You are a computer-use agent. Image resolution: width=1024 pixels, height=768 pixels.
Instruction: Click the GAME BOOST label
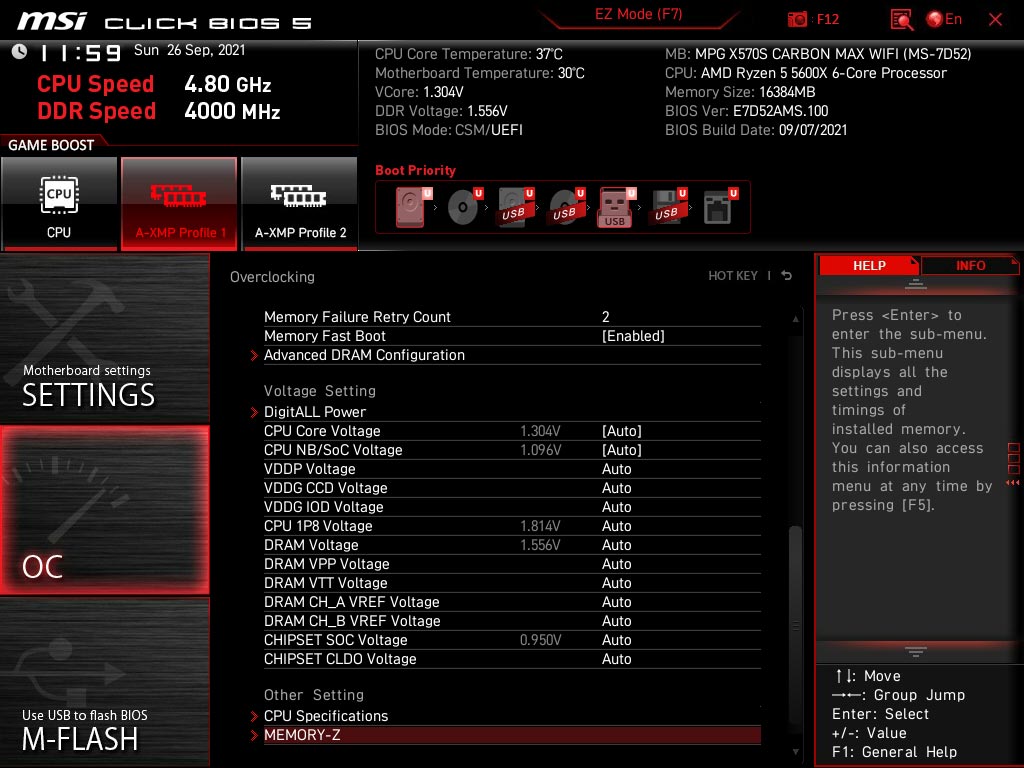tap(51, 145)
